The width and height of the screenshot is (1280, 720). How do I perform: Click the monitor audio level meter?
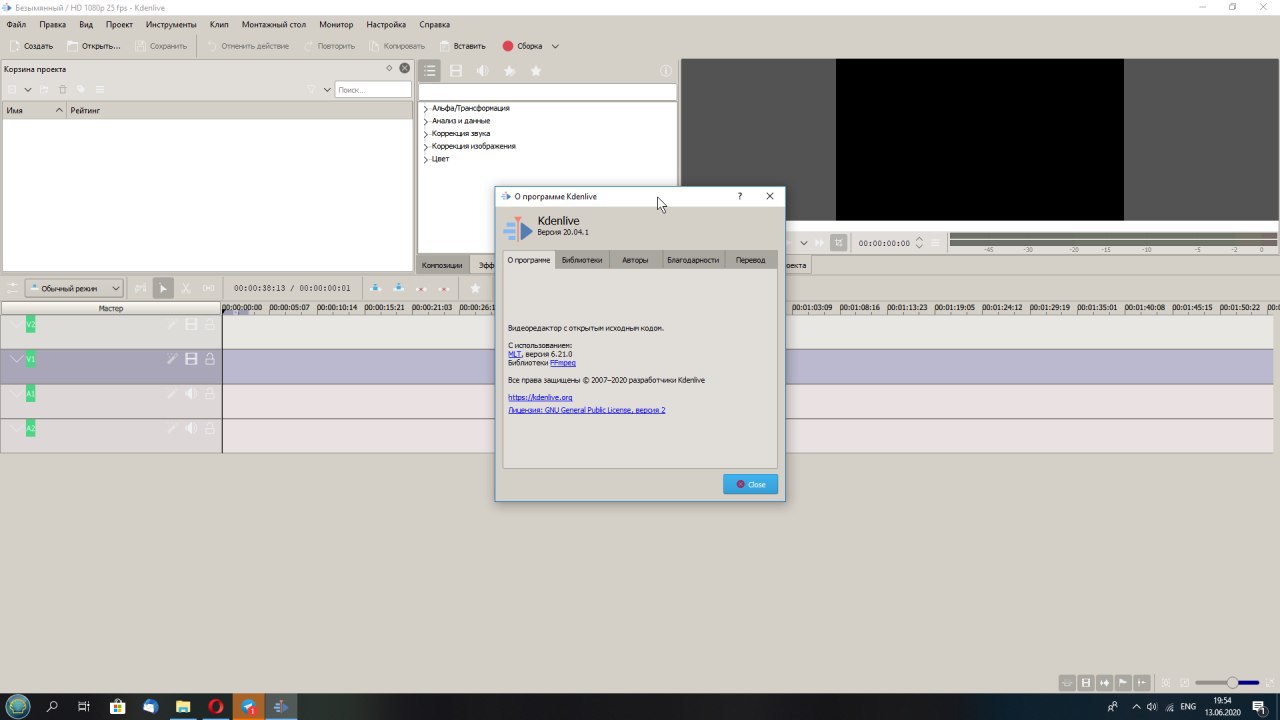coord(1112,242)
